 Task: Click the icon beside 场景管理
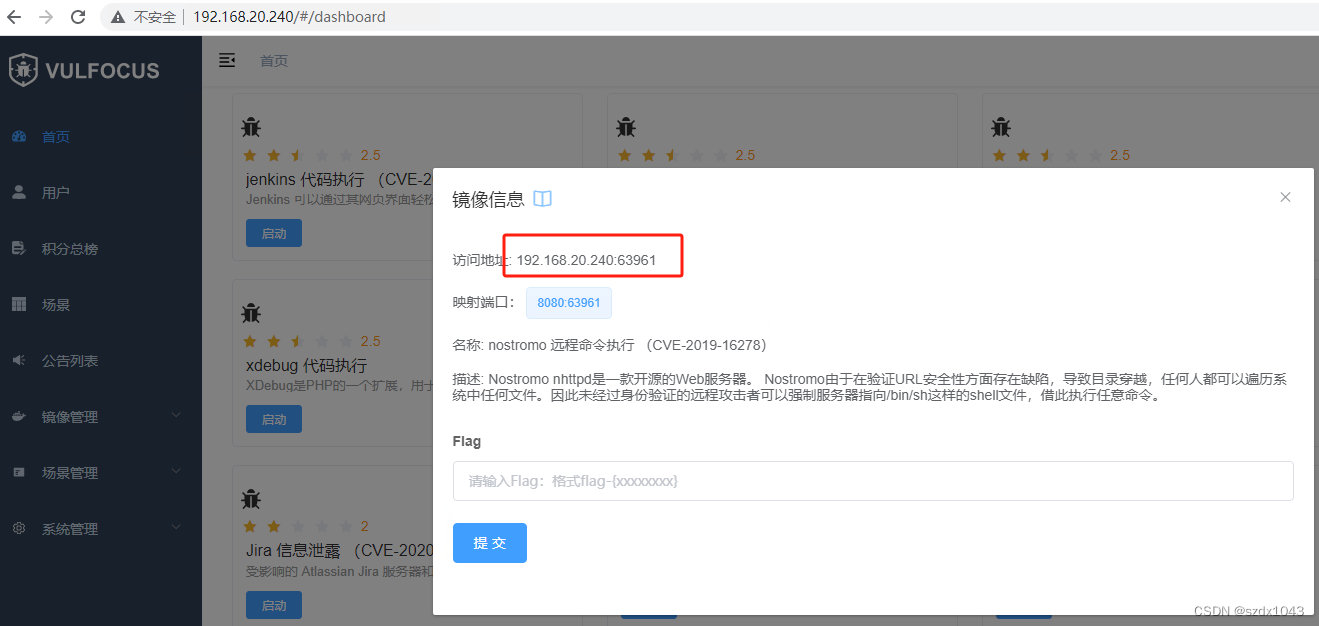[19, 472]
